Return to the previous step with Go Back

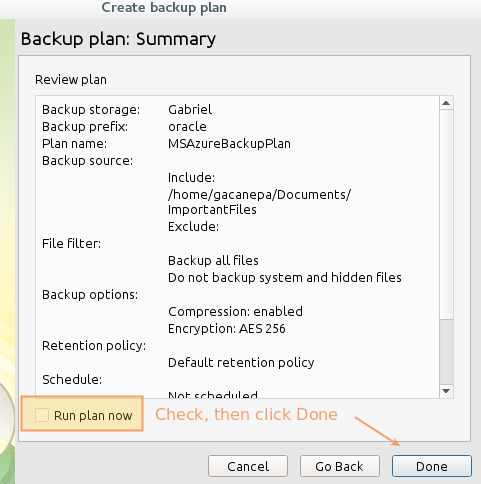tap(339, 466)
